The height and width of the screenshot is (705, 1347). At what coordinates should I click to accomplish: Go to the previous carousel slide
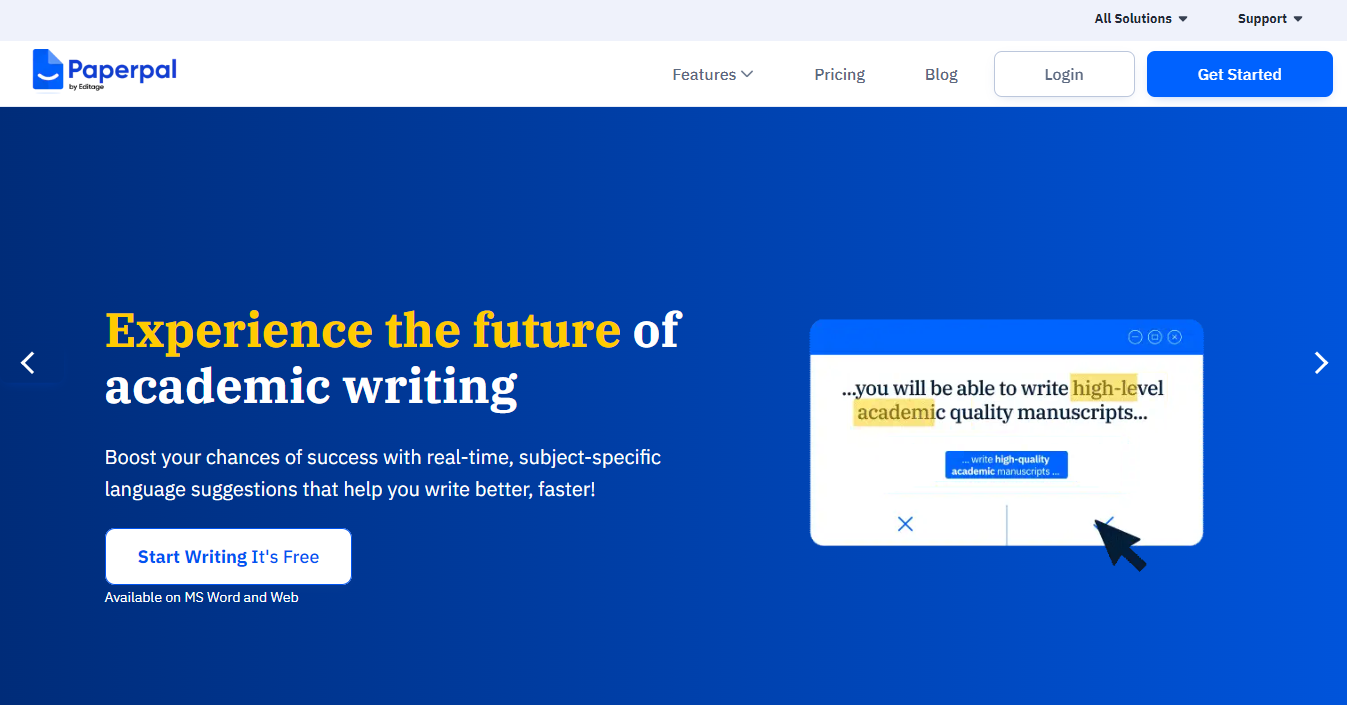(x=28, y=363)
